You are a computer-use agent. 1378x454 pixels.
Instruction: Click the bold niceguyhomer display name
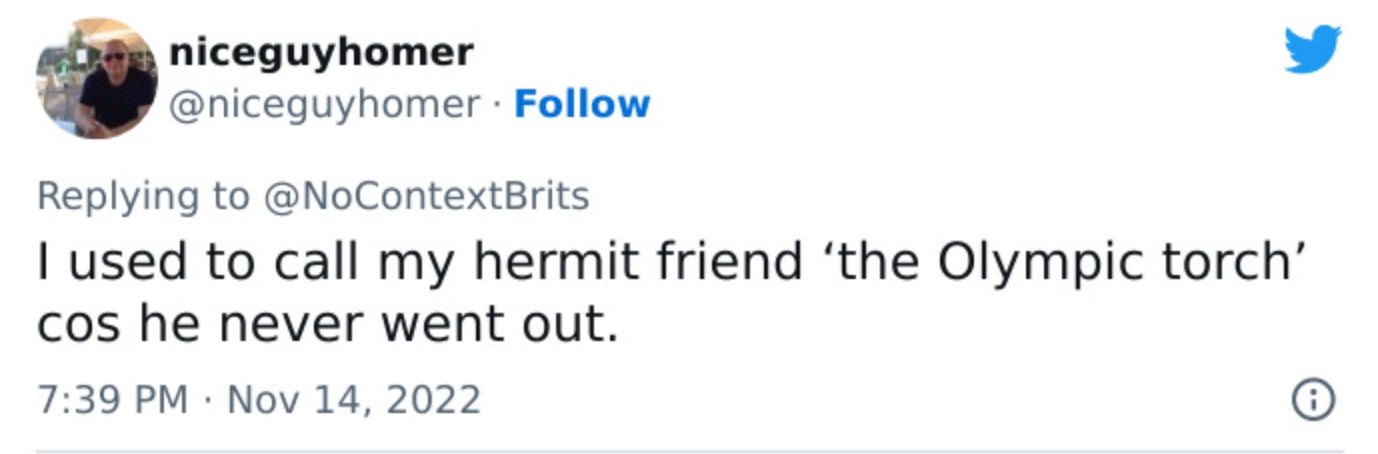tap(321, 52)
